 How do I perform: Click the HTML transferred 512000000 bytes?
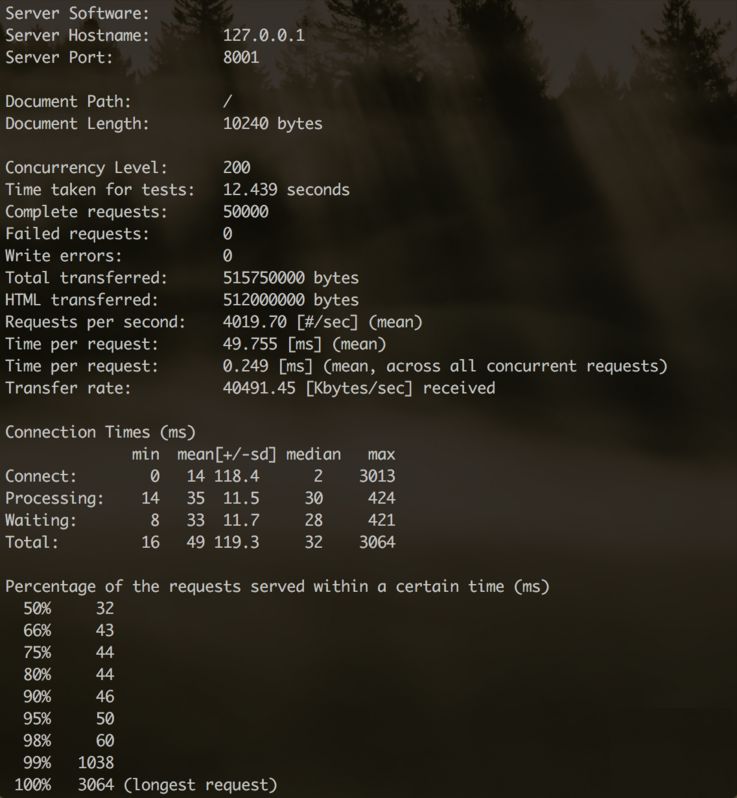(290, 300)
